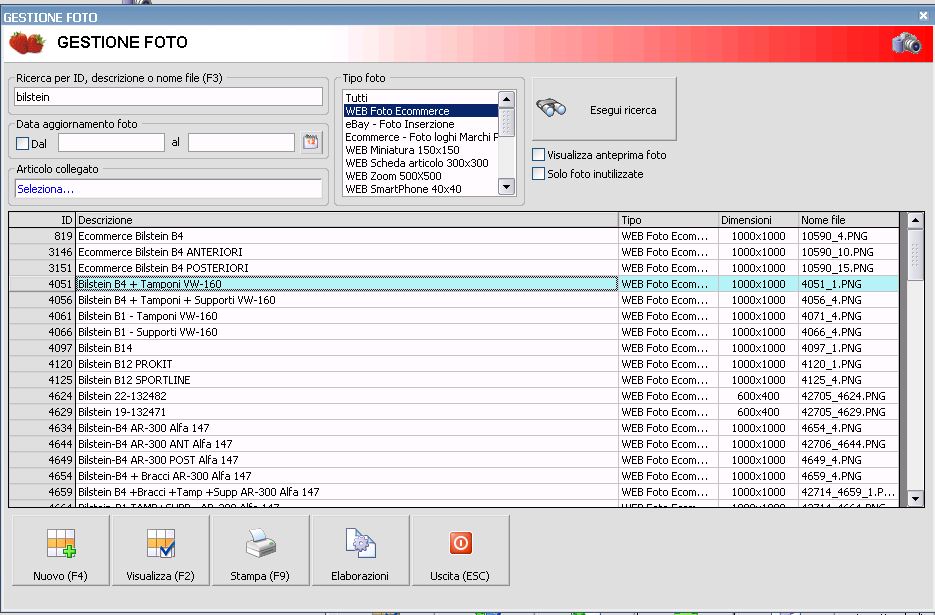Click results table scroll-down arrow
Viewport: 935px width, 615px height.
[915, 498]
